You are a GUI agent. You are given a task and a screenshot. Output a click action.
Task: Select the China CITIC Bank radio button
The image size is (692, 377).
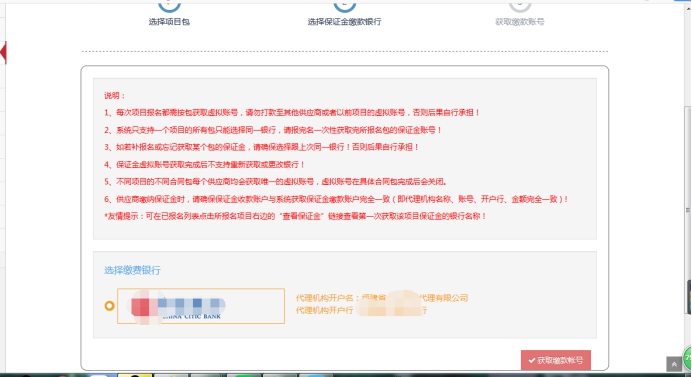(109, 305)
